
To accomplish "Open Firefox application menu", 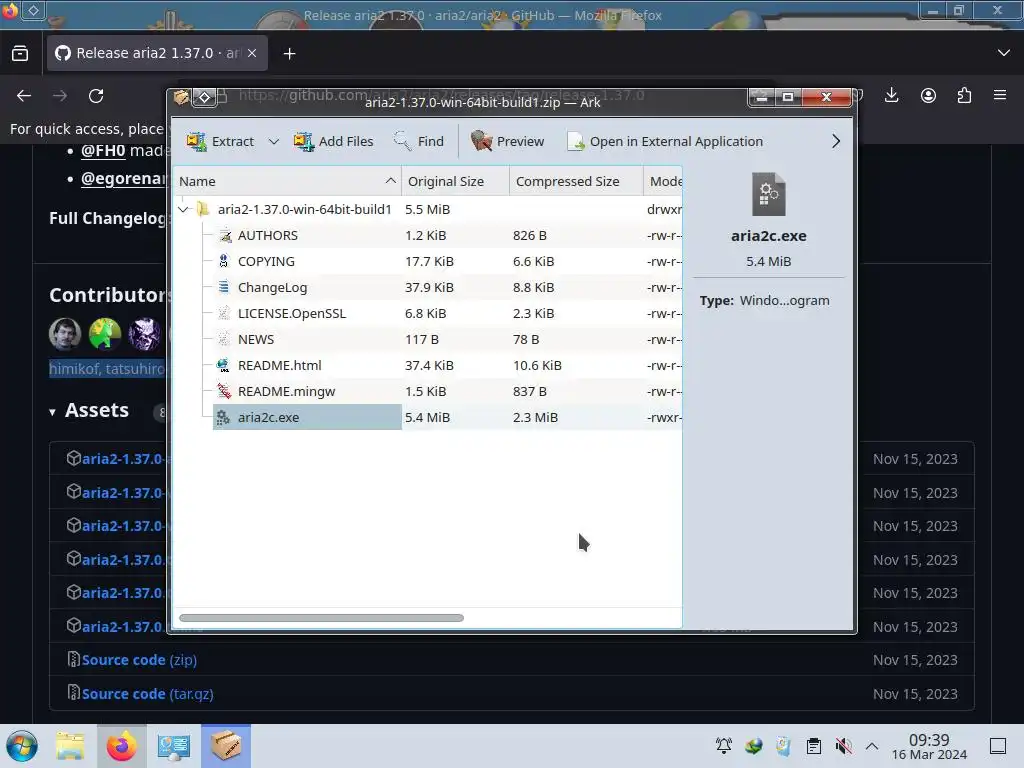I will pos(1000,96).
